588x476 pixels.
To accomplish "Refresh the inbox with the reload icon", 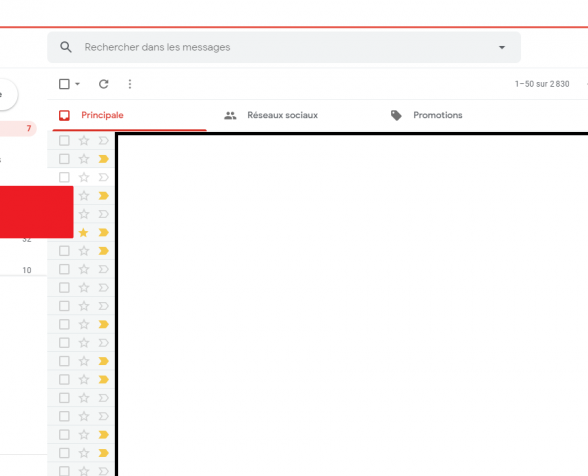I will click(104, 84).
